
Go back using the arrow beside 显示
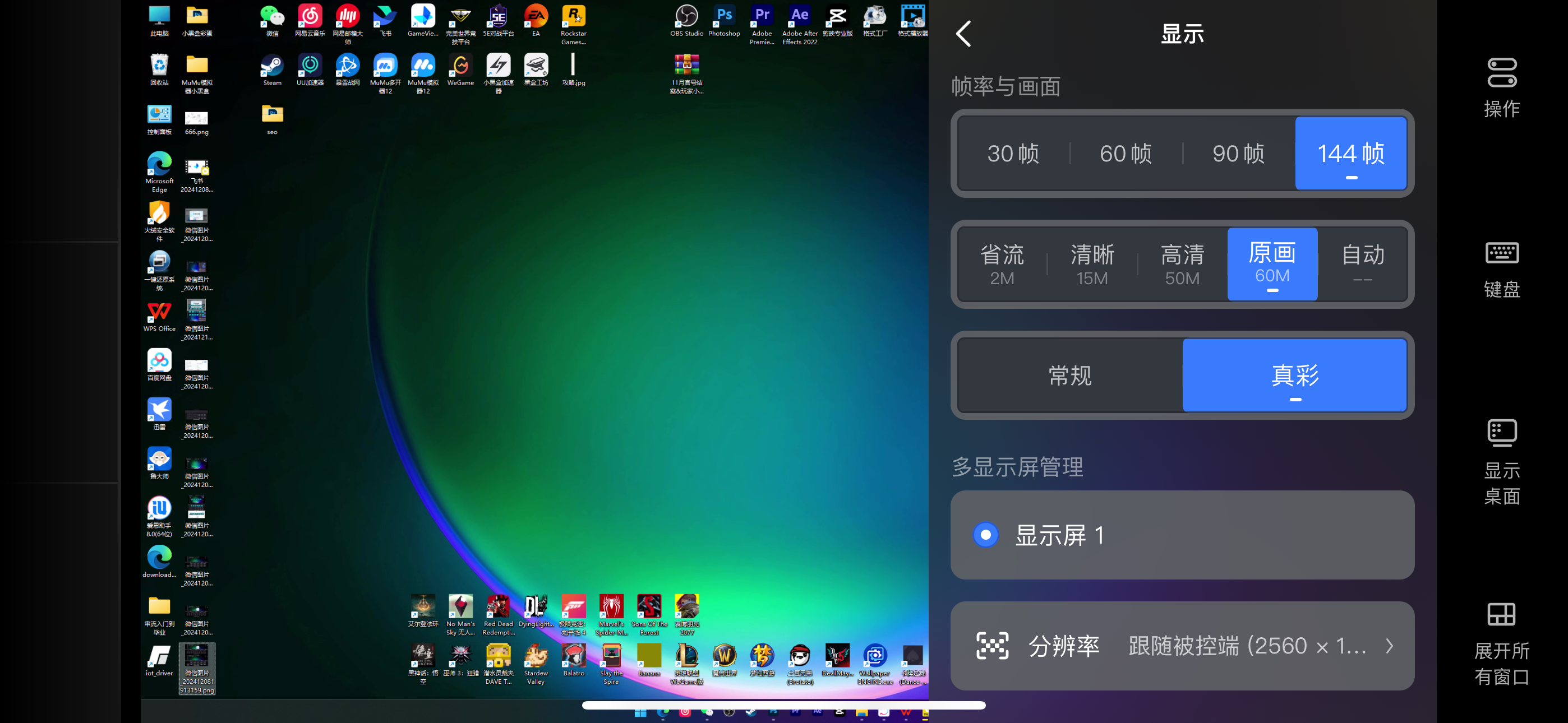(x=963, y=34)
